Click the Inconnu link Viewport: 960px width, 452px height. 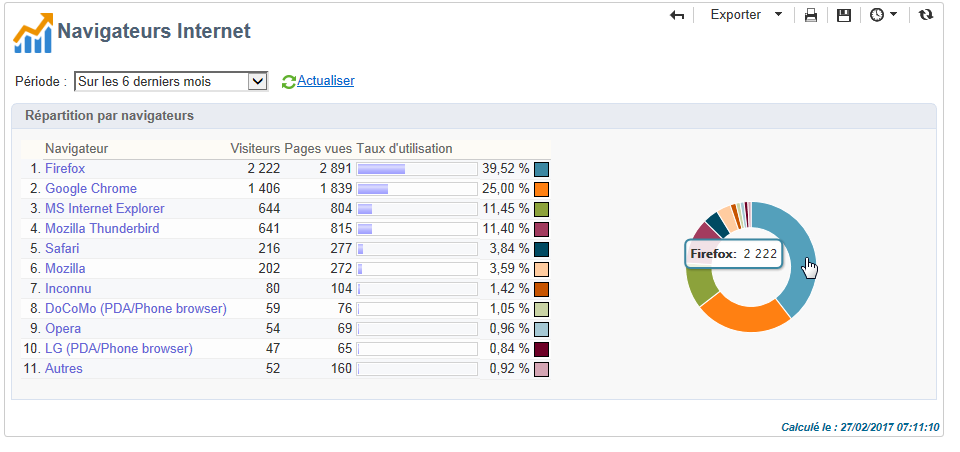[68, 288]
